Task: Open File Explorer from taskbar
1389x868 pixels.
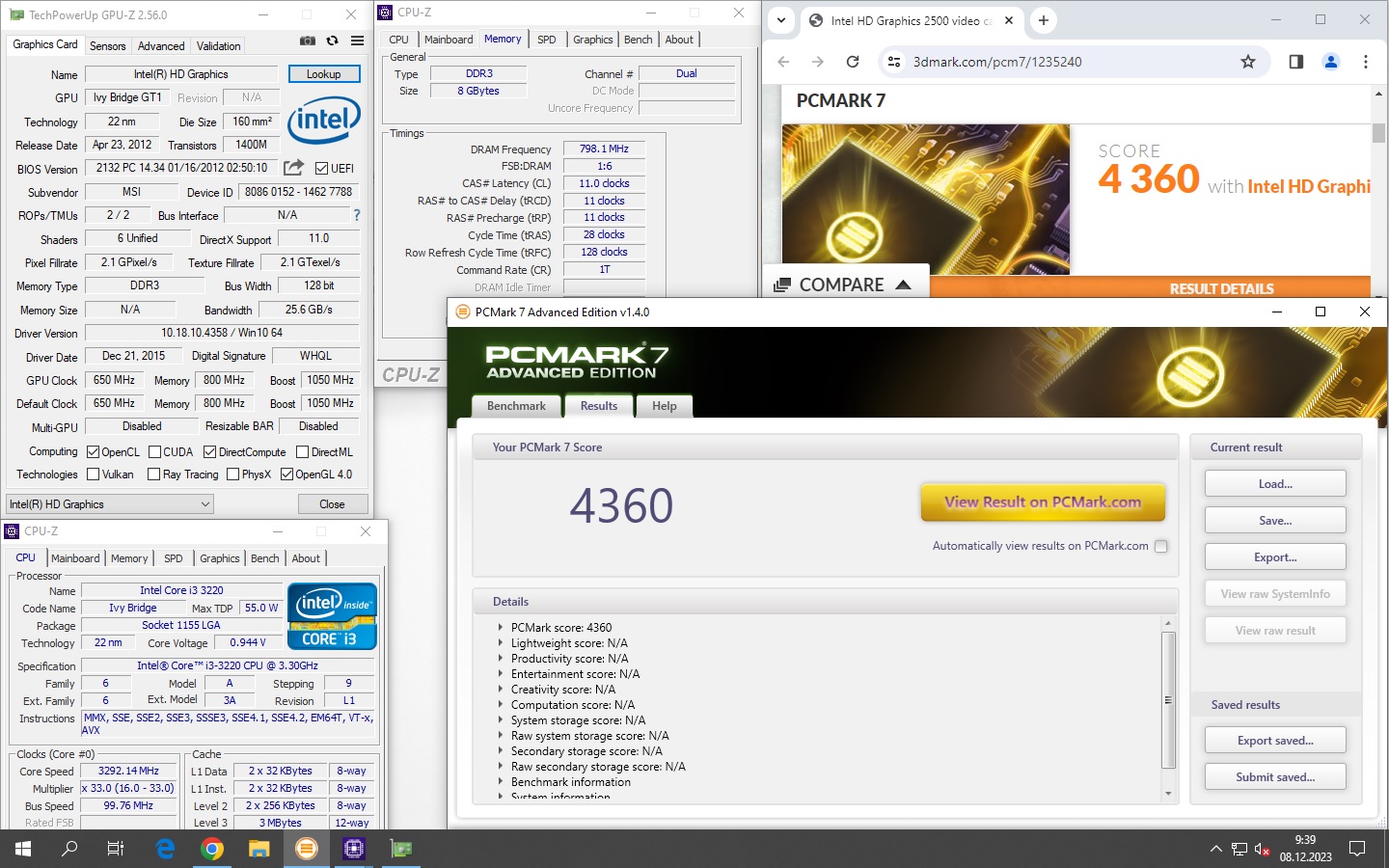Action: pos(259,849)
